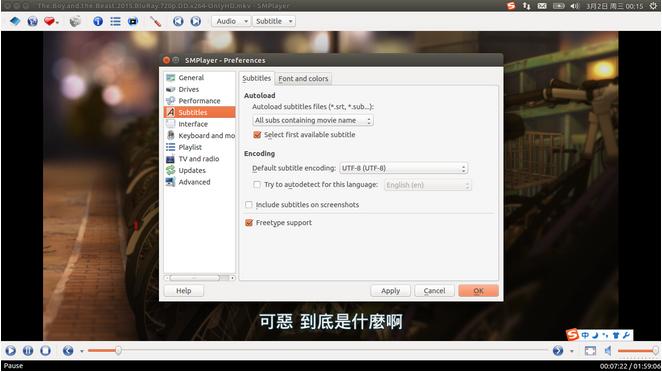
Task: Click the TV tuner icon in toolbar
Action: click(133, 21)
